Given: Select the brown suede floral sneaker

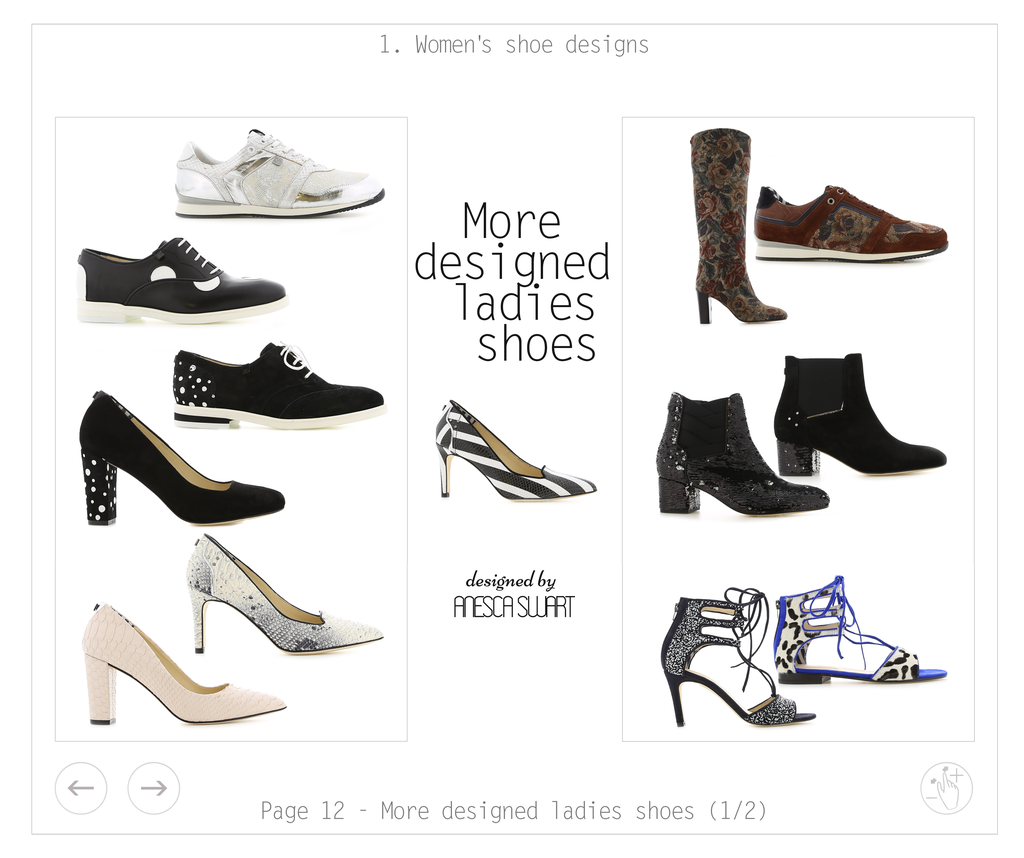Looking at the screenshot, I should [x=851, y=223].
